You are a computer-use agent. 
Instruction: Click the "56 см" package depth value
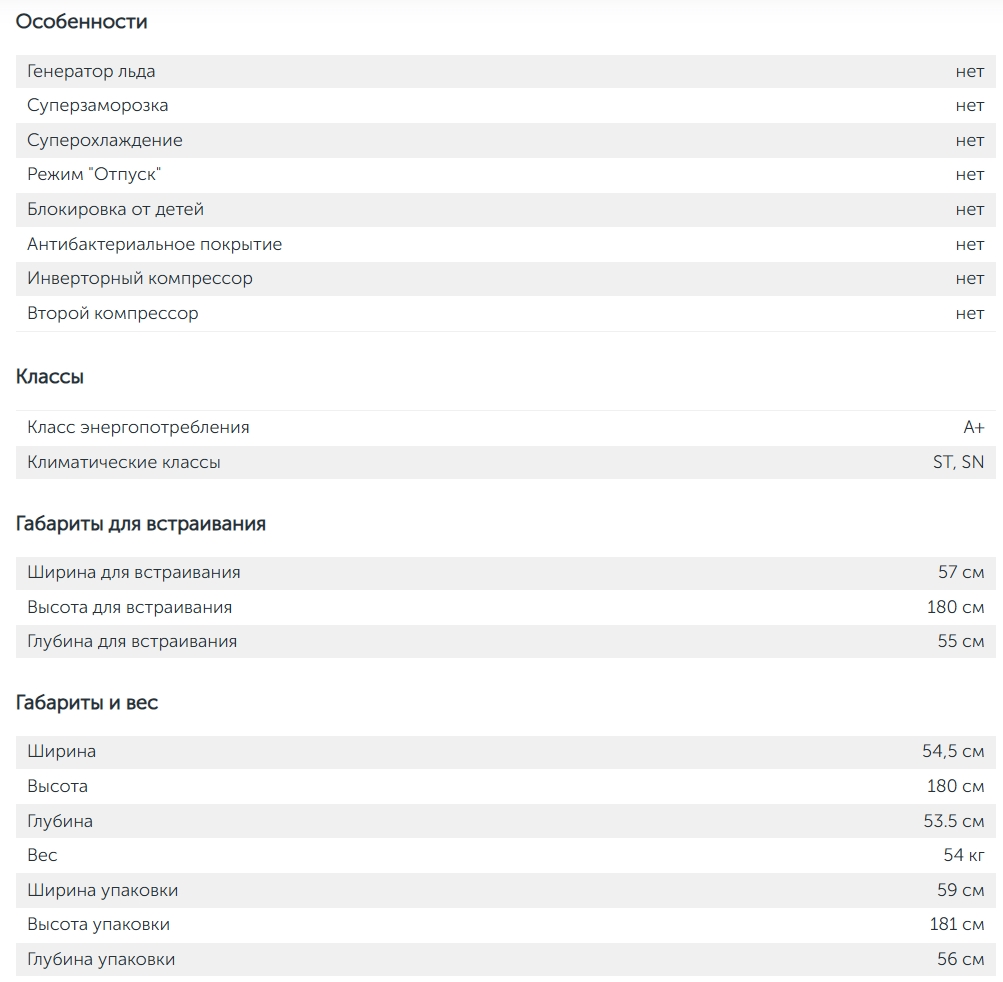[x=960, y=959]
